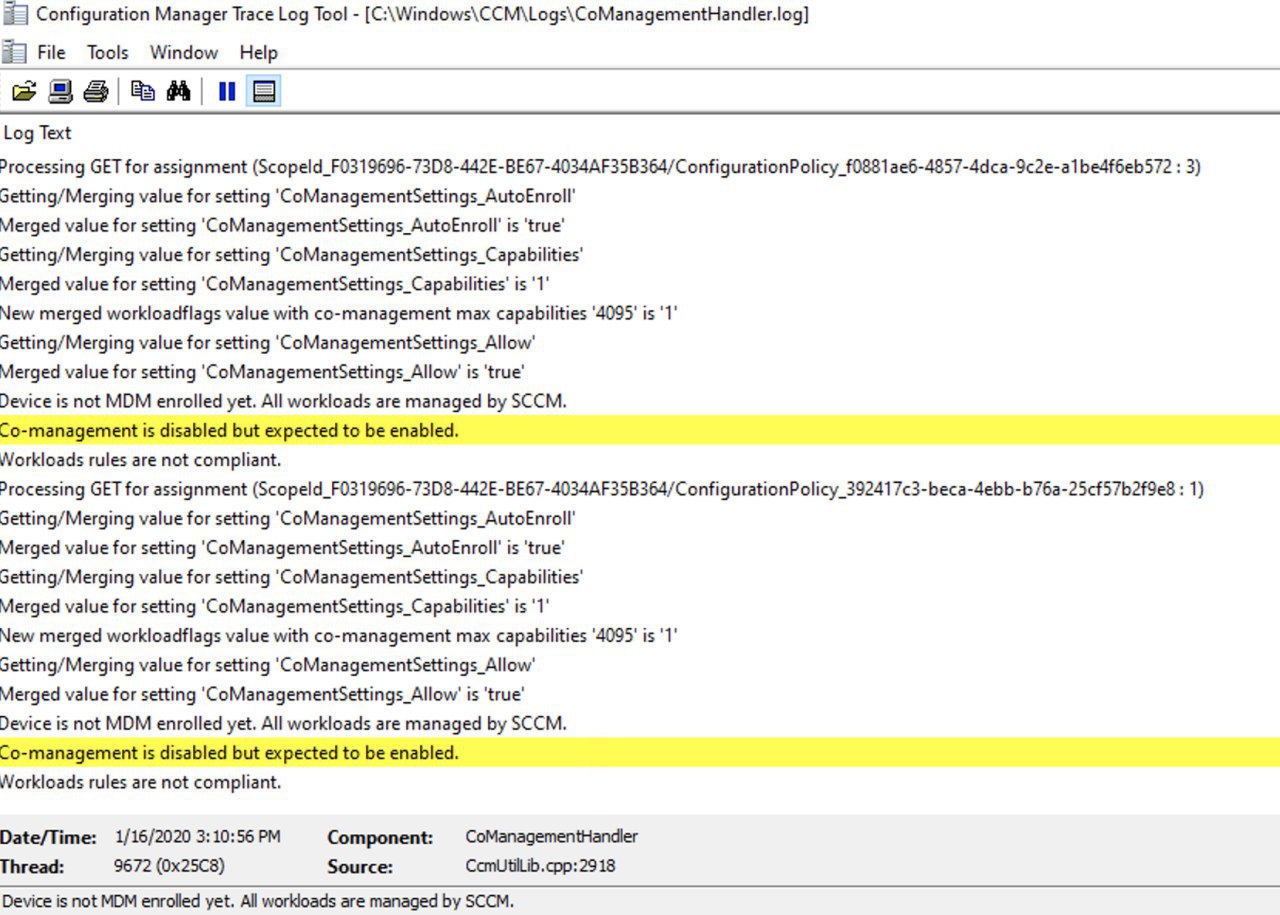Select Getting/Merging 'AutoEnroll' row under policy 392417c3
Screen dimensions: 1280x915
click(640, 518)
